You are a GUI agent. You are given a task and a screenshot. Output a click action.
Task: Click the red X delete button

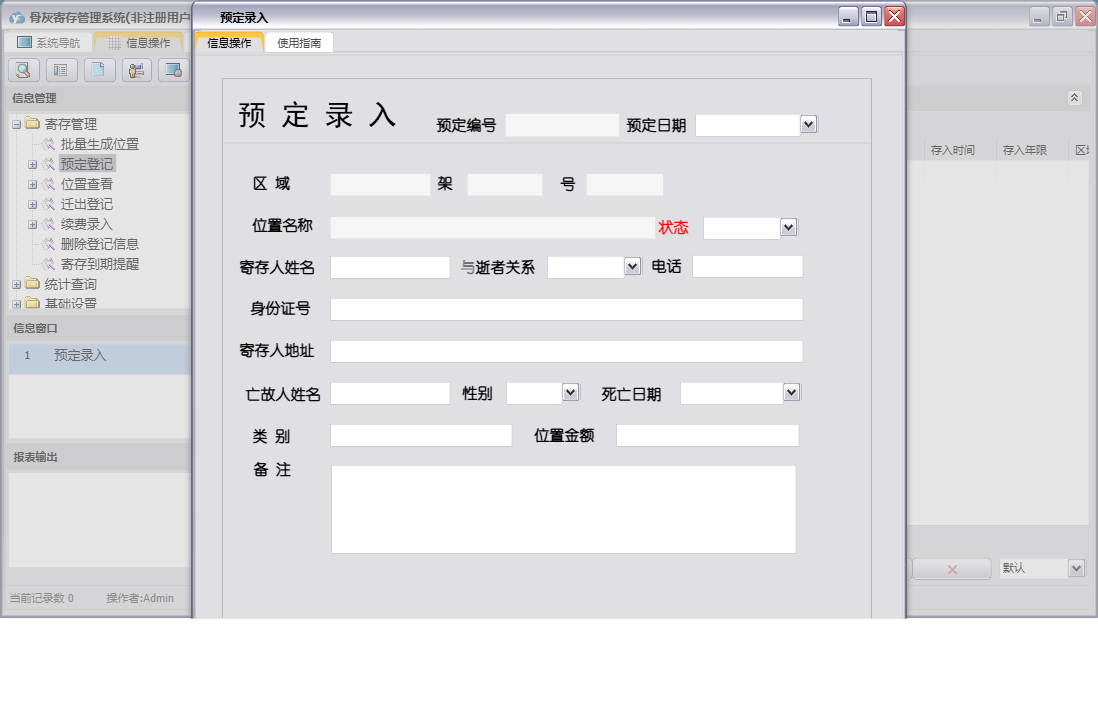point(951,567)
